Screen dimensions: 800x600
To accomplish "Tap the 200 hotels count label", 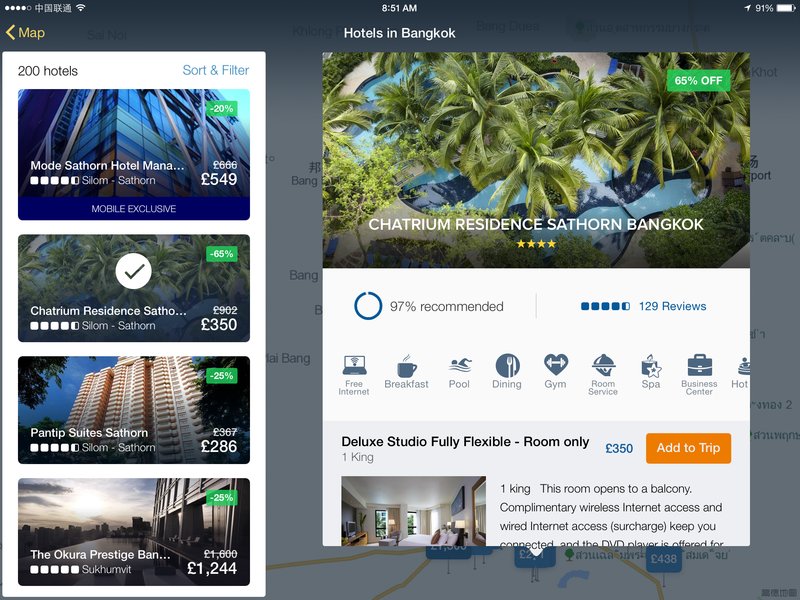I will [x=48, y=71].
